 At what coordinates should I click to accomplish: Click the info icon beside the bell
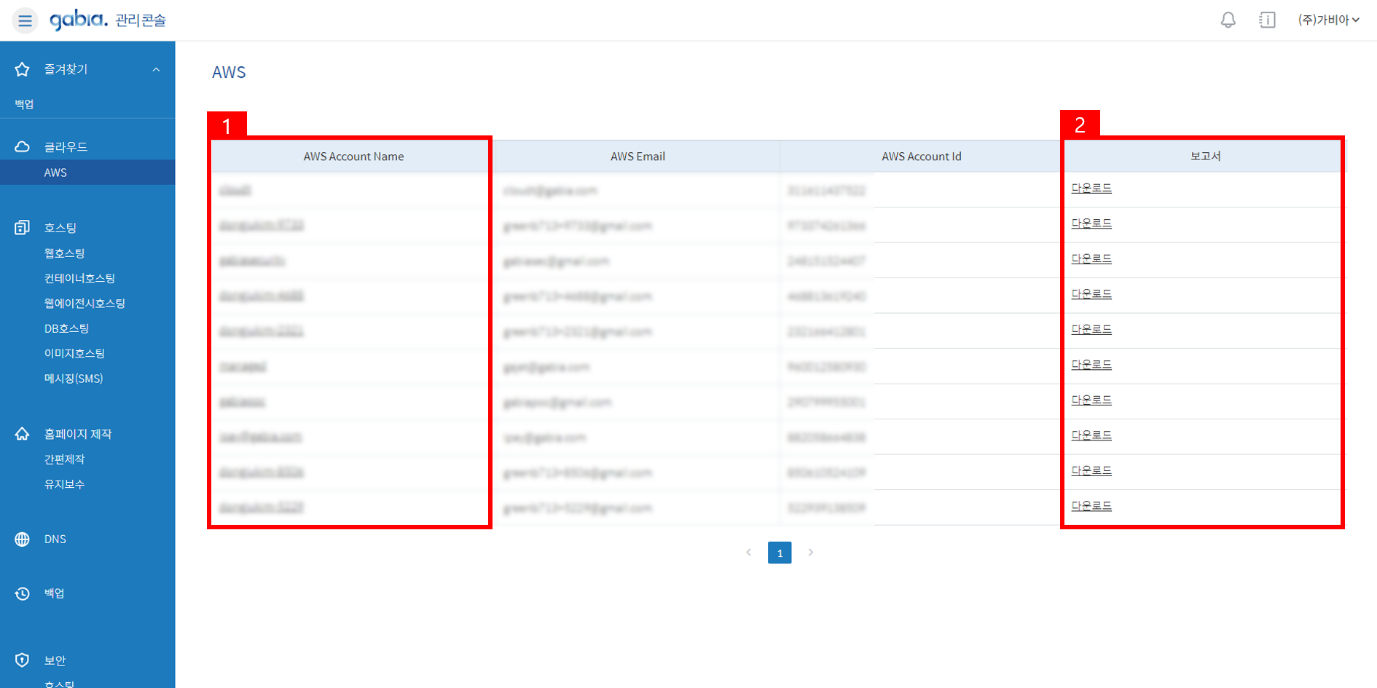1267,20
